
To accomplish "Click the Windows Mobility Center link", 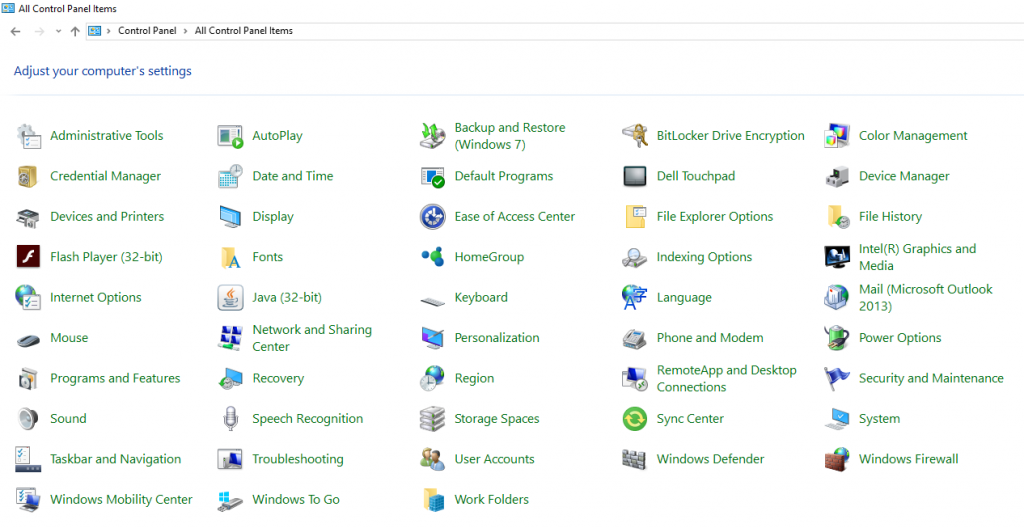I will pos(121,500).
